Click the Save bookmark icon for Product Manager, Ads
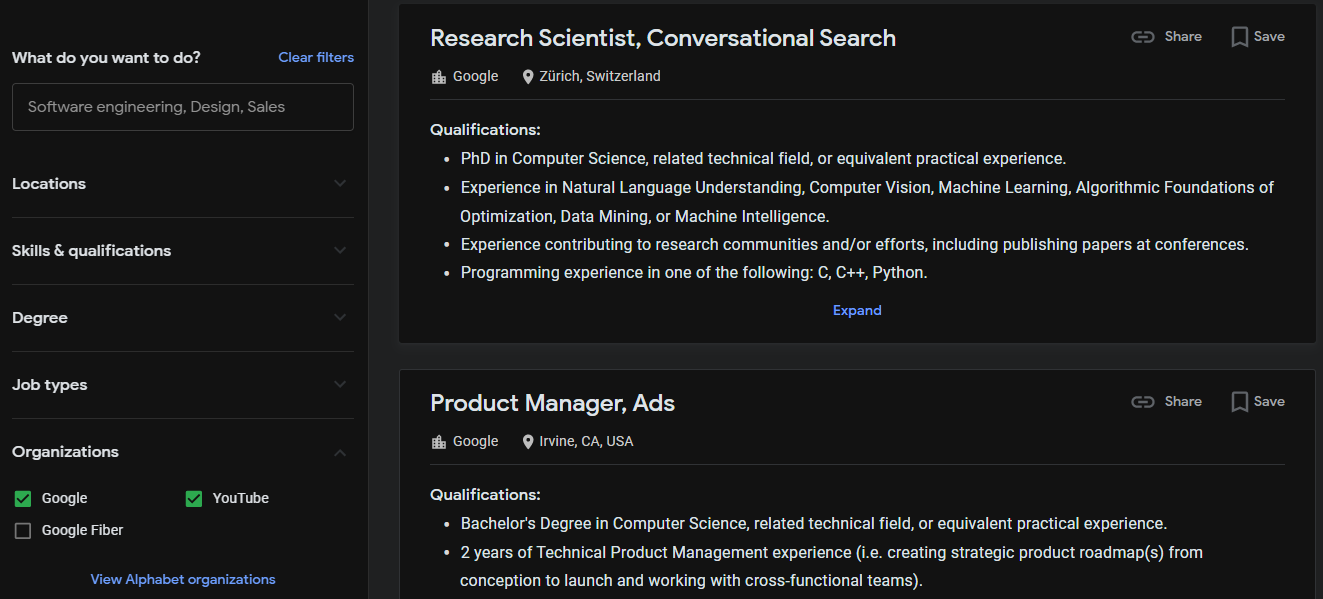This screenshot has width=1323, height=599. coord(1240,402)
